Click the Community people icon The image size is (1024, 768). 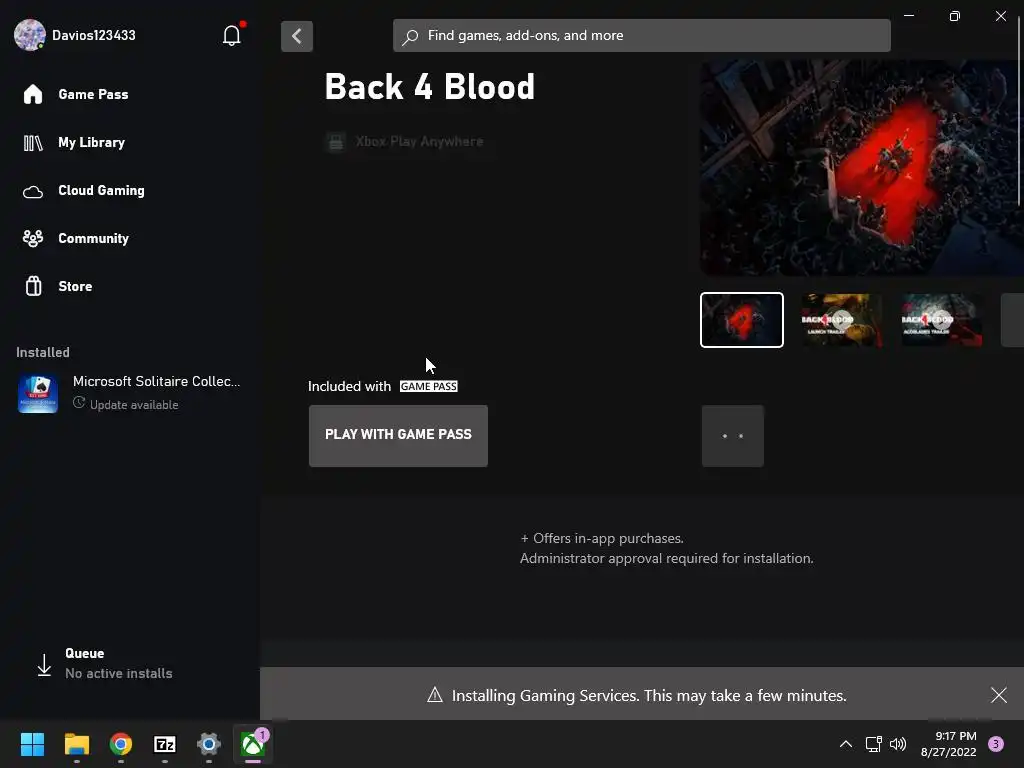click(33, 238)
